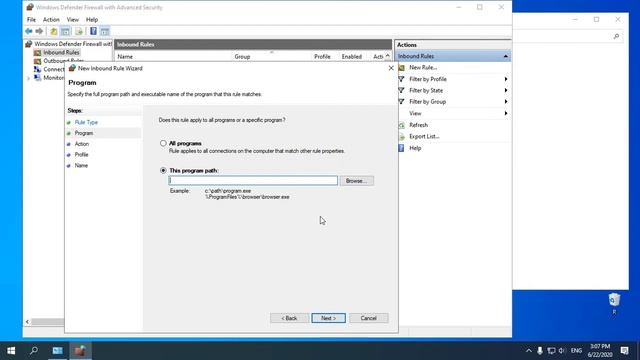
Task: Click New Rule... in Actions pane
Action: (x=423, y=67)
